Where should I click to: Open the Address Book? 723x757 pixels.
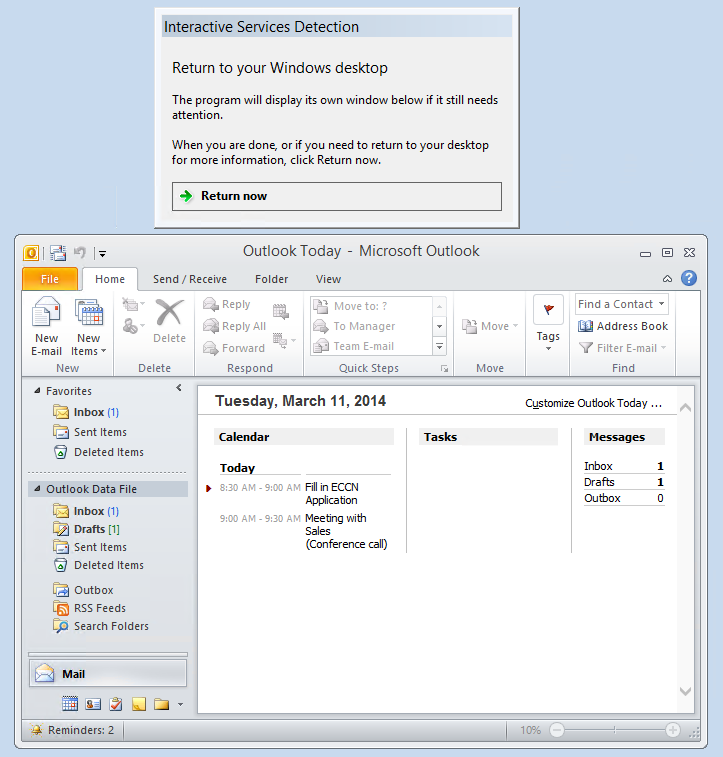coord(623,326)
